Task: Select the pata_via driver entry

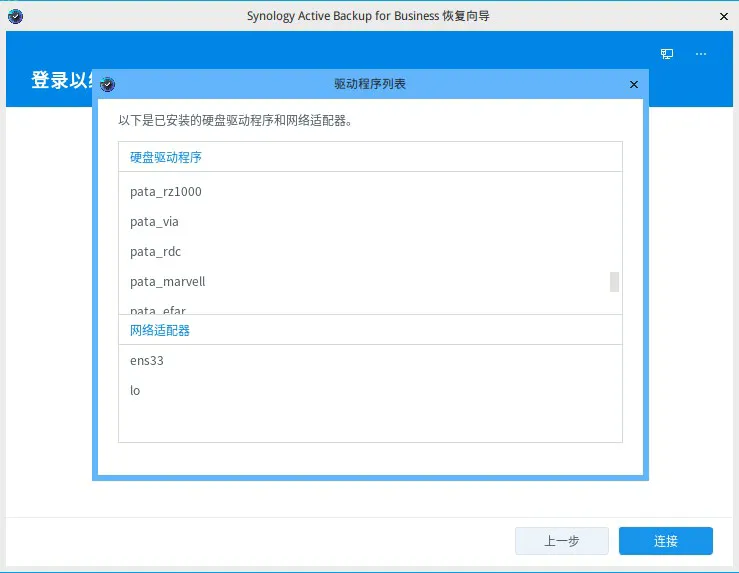Action: pos(370,222)
